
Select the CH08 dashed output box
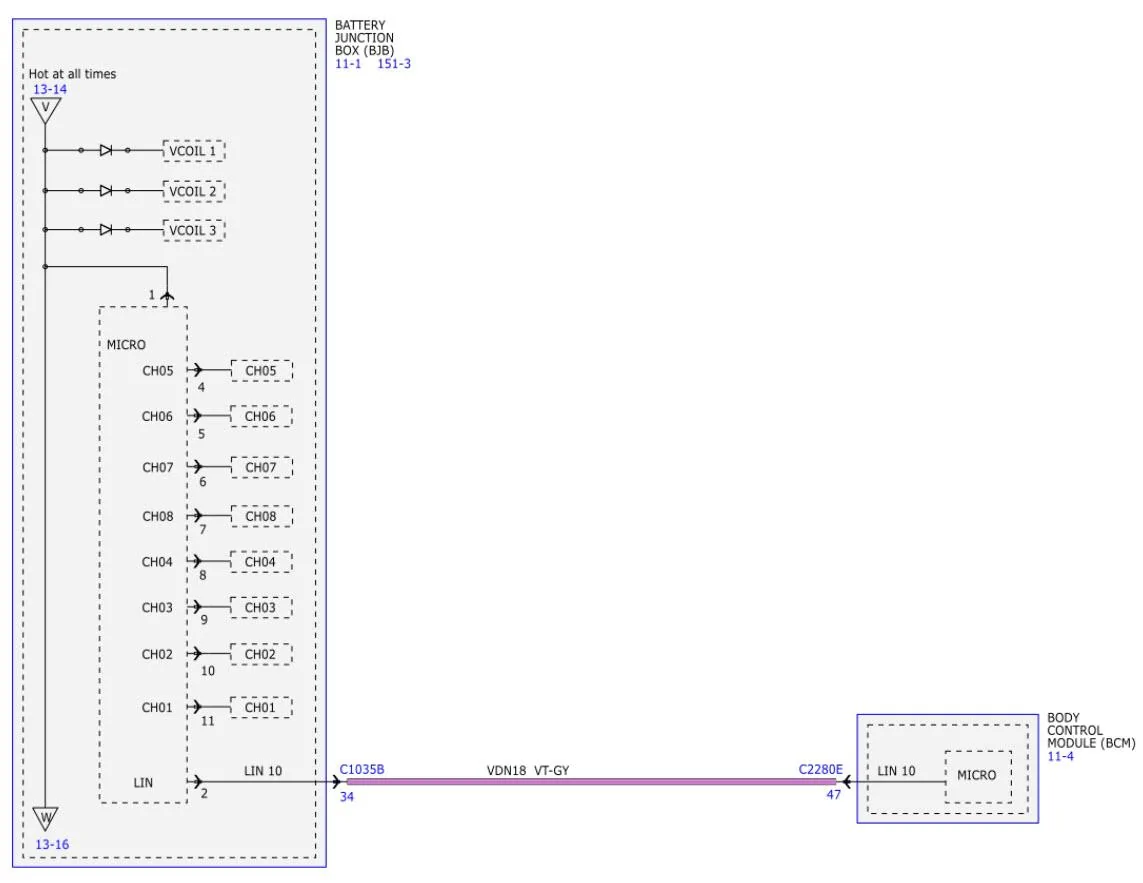coord(261,516)
